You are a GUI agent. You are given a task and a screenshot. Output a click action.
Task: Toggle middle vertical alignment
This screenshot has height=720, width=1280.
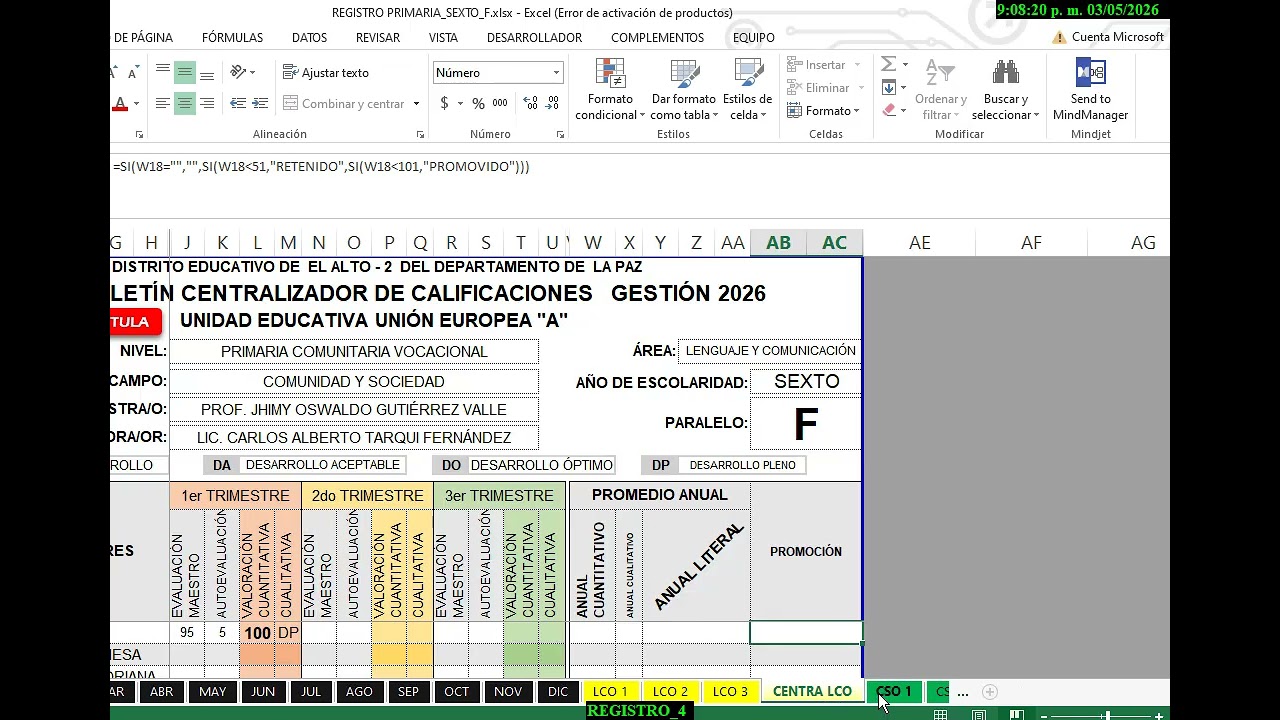click(x=185, y=72)
